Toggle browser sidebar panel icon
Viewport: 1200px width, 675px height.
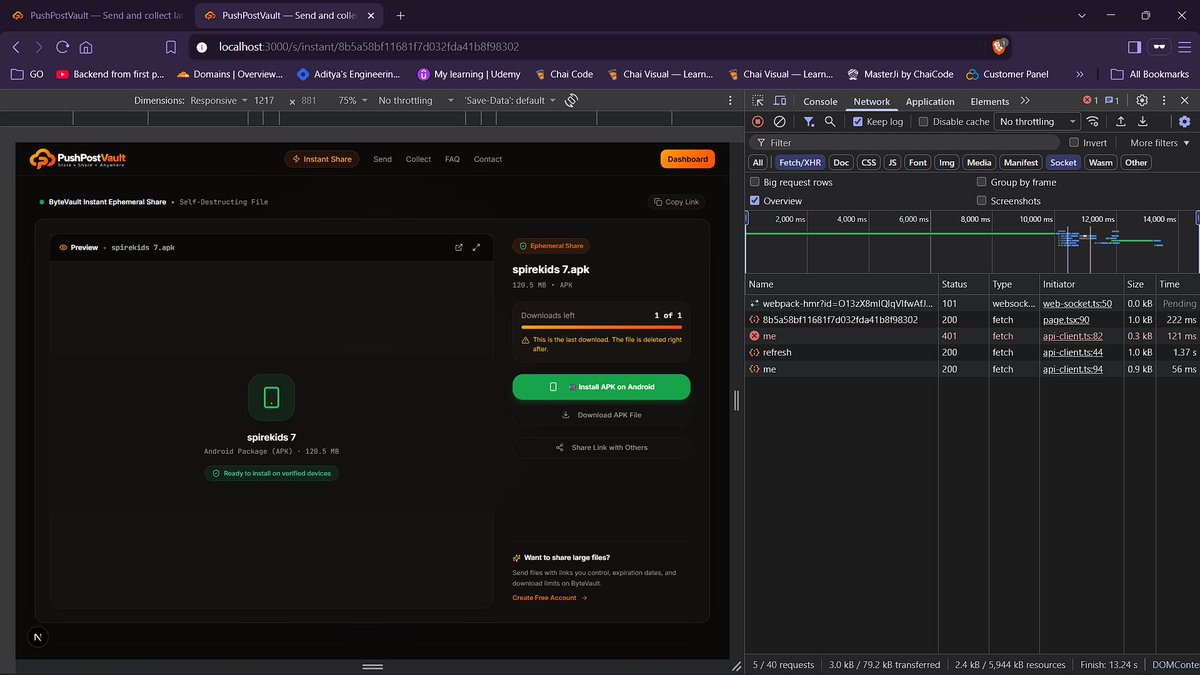[x=1134, y=47]
